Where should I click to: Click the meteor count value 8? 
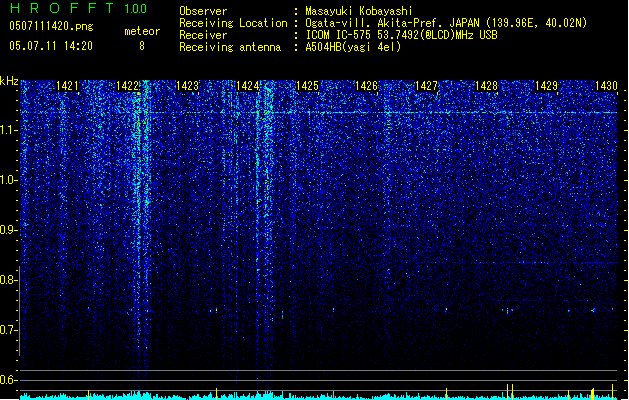point(142,46)
